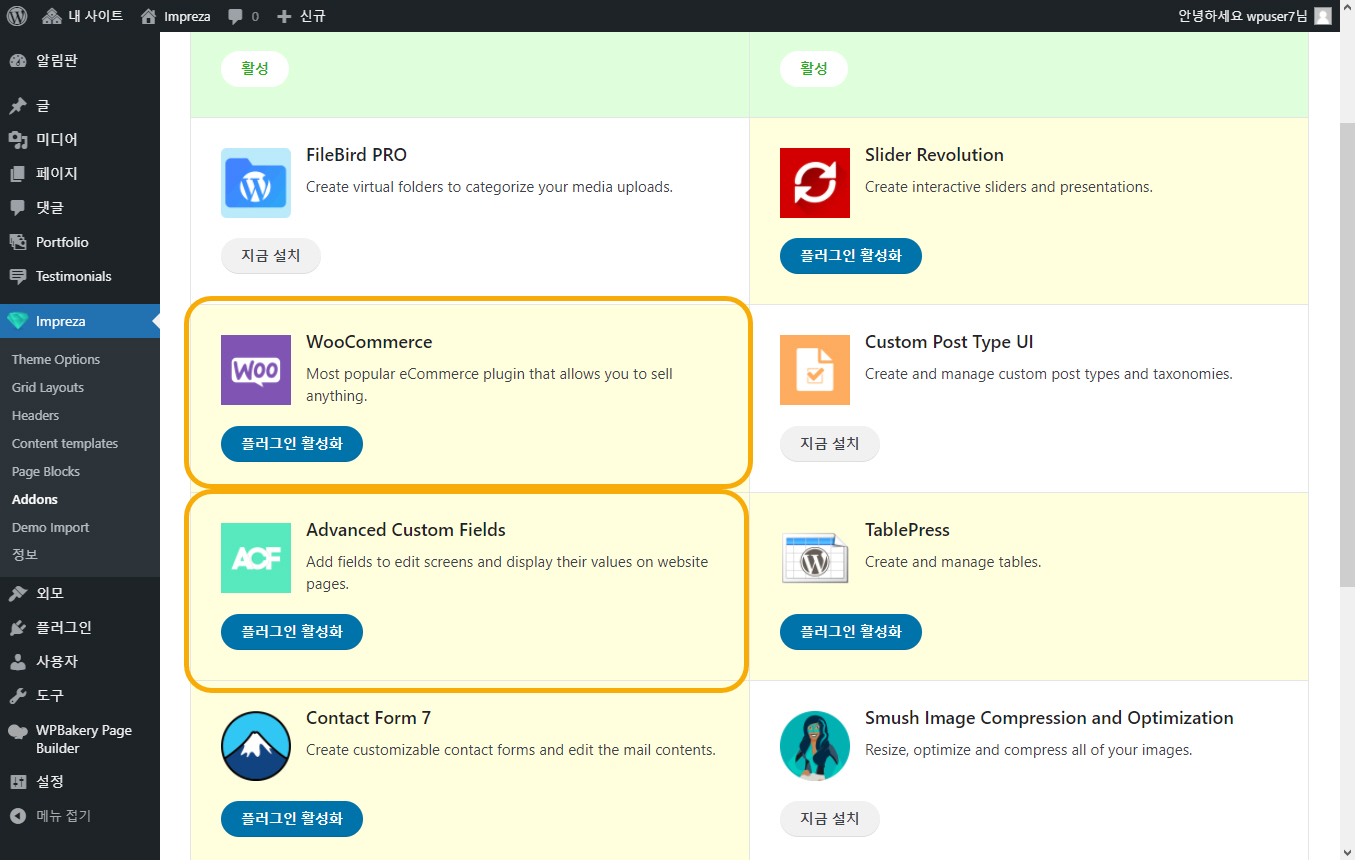Click the user avatar in the admin bar
This screenshot has width=1355, height=860.
[1323, 16]
